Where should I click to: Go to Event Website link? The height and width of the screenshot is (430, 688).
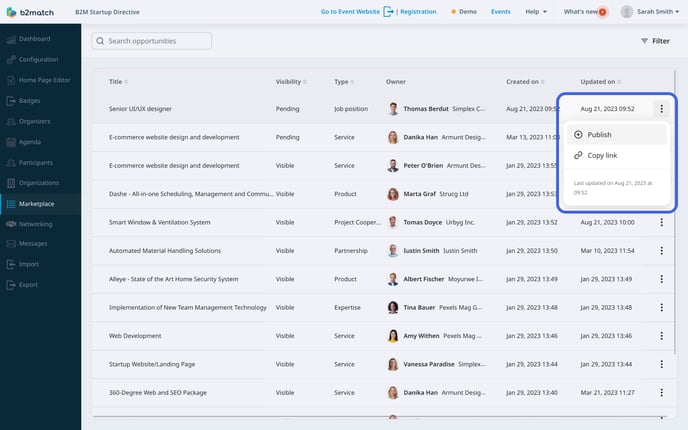[350, 12]
